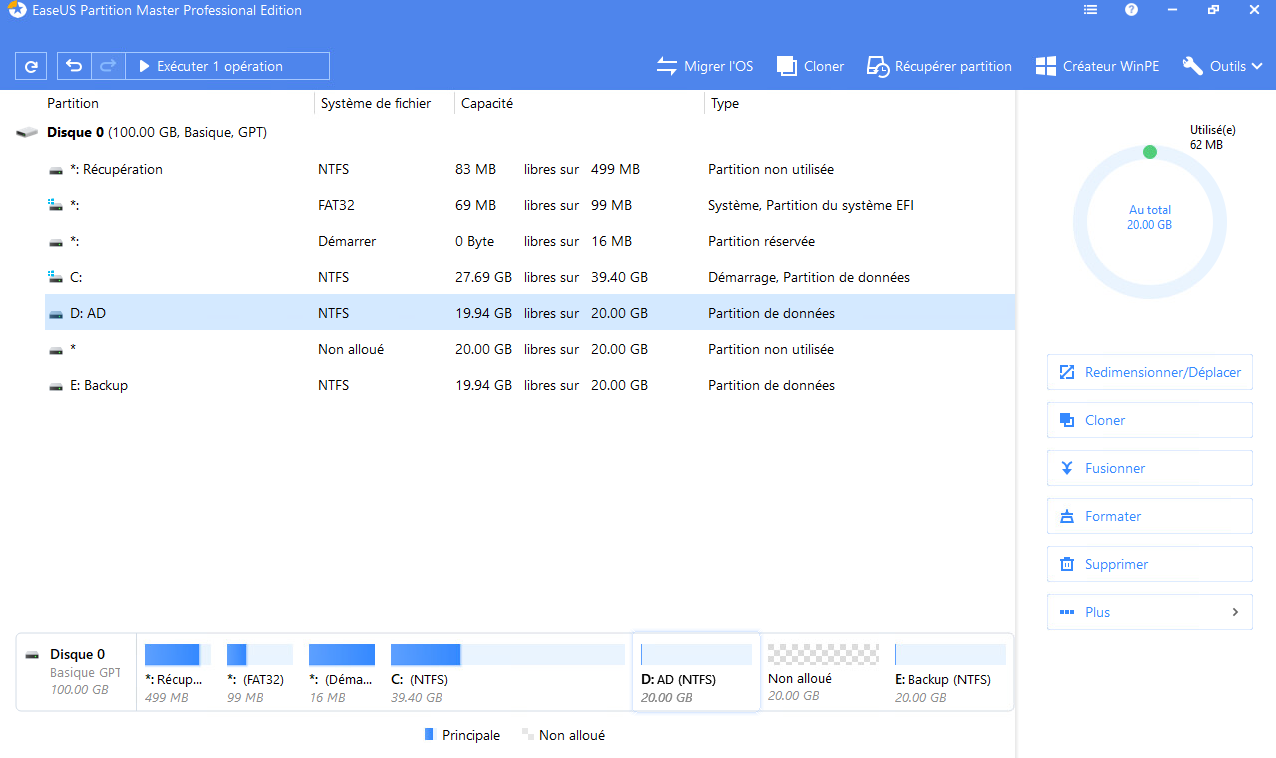Image resolution: width=1276 pixels, height=758 pixels.
Task: Click the Formater icon in side panel
Action: click(x=1066, y=516)
